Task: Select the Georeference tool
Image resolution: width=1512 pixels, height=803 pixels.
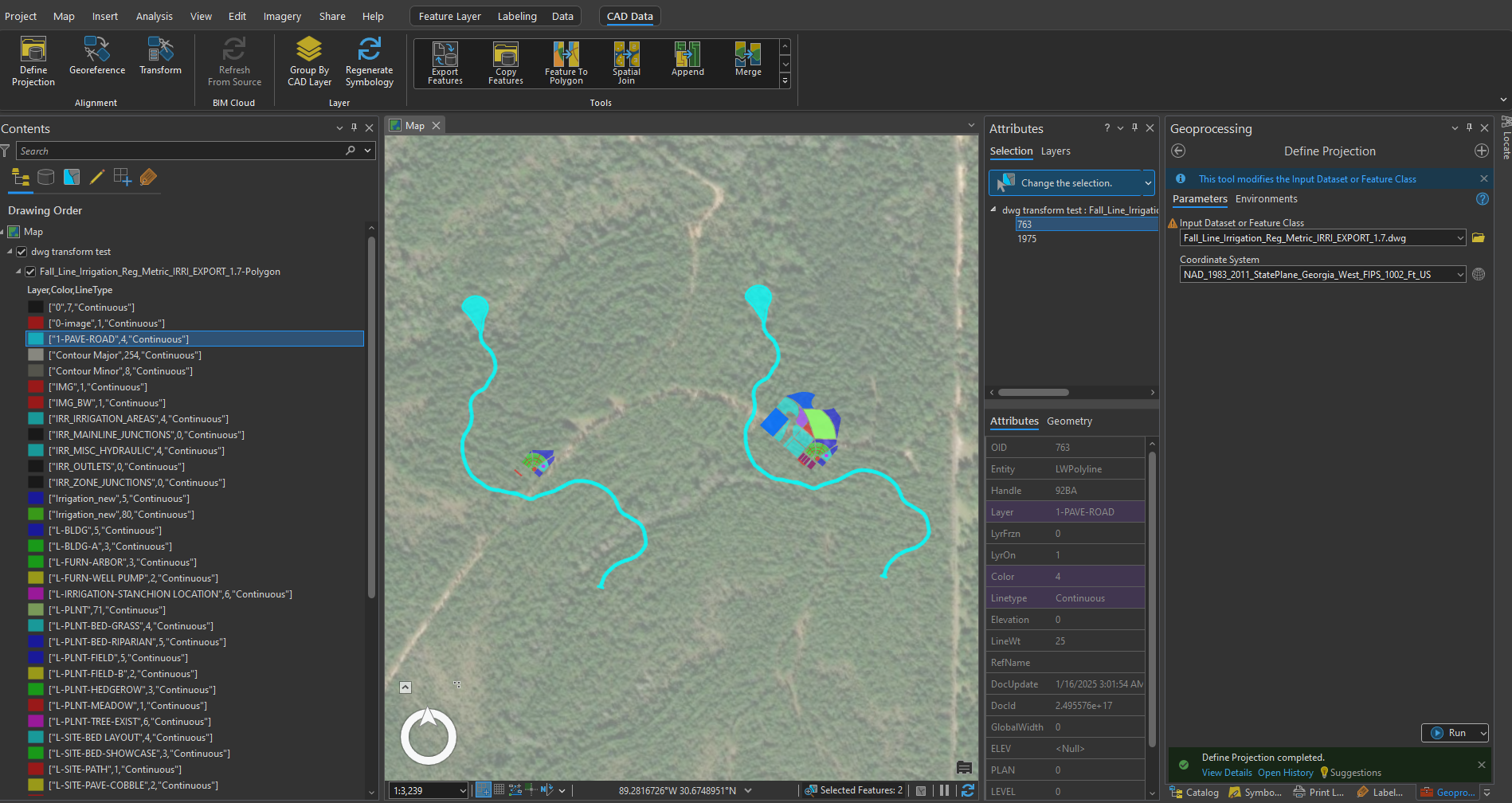Action: click(x=96, y=59)
